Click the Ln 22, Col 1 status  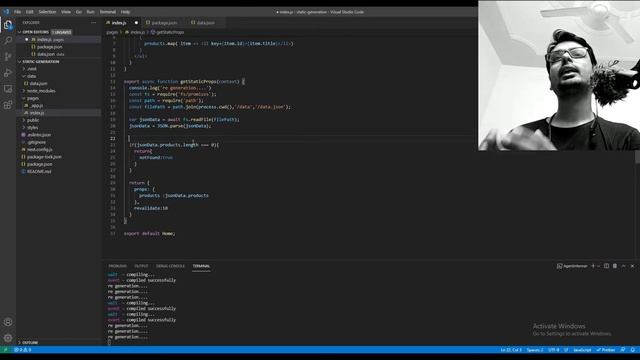tap(511, 350)
